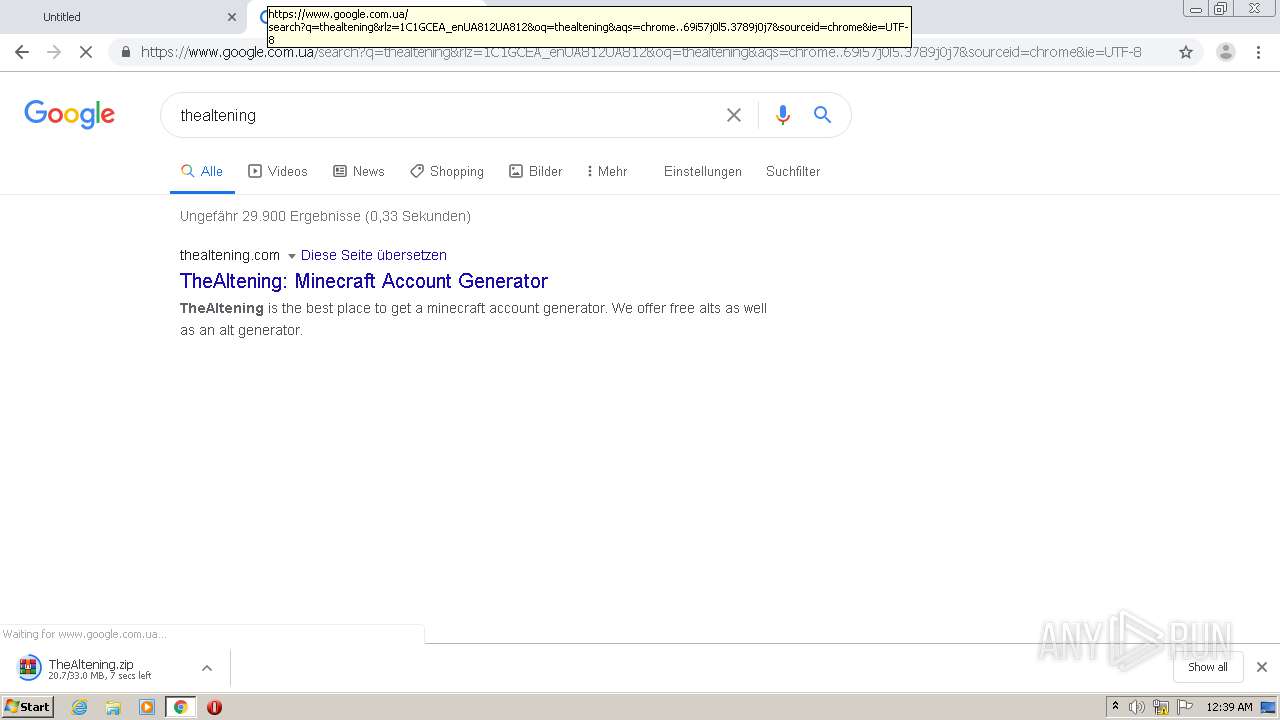Image resolution: width=1280 pixels, height=720 pixels.
Task: Expand TheAltening.zip download options chevron
Action: 207,668
